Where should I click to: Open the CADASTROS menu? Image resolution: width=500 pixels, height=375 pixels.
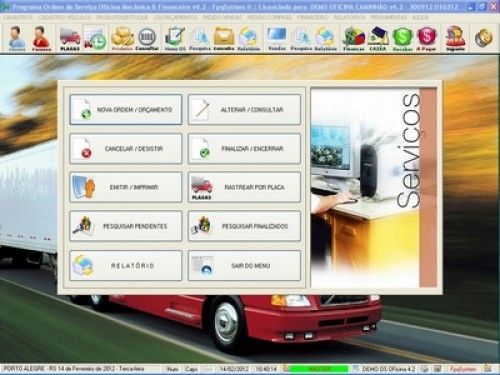(18, 17)
